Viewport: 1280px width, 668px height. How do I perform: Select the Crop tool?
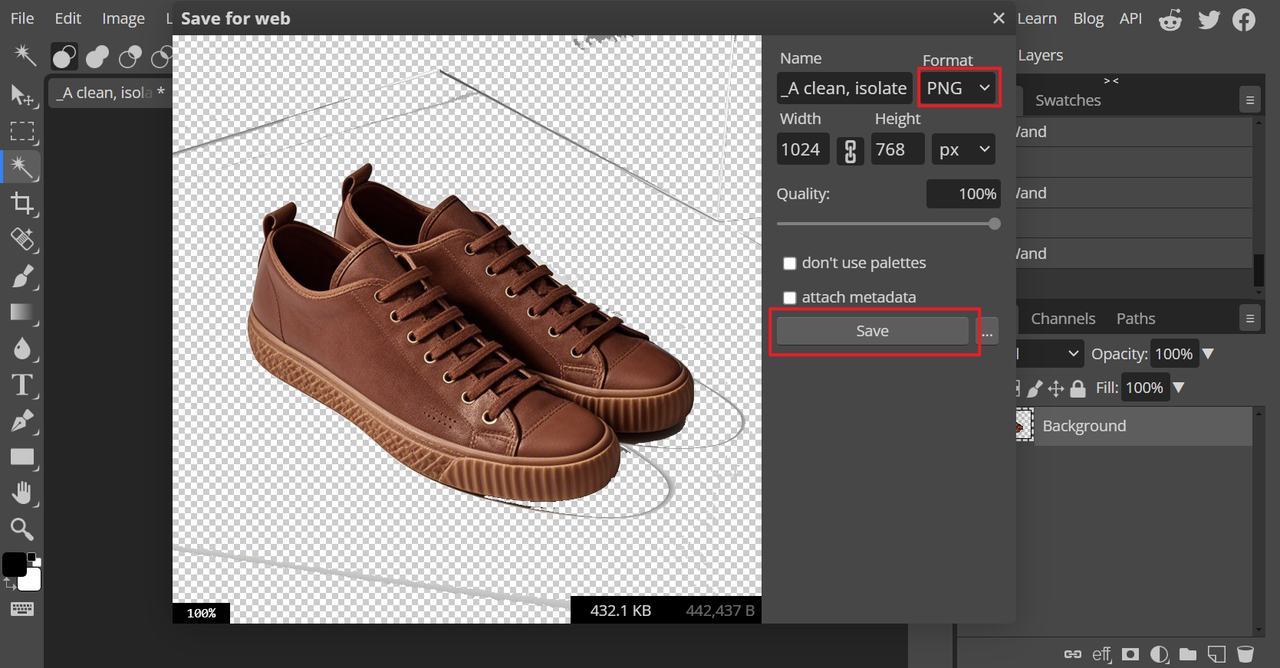pos(22,204)
